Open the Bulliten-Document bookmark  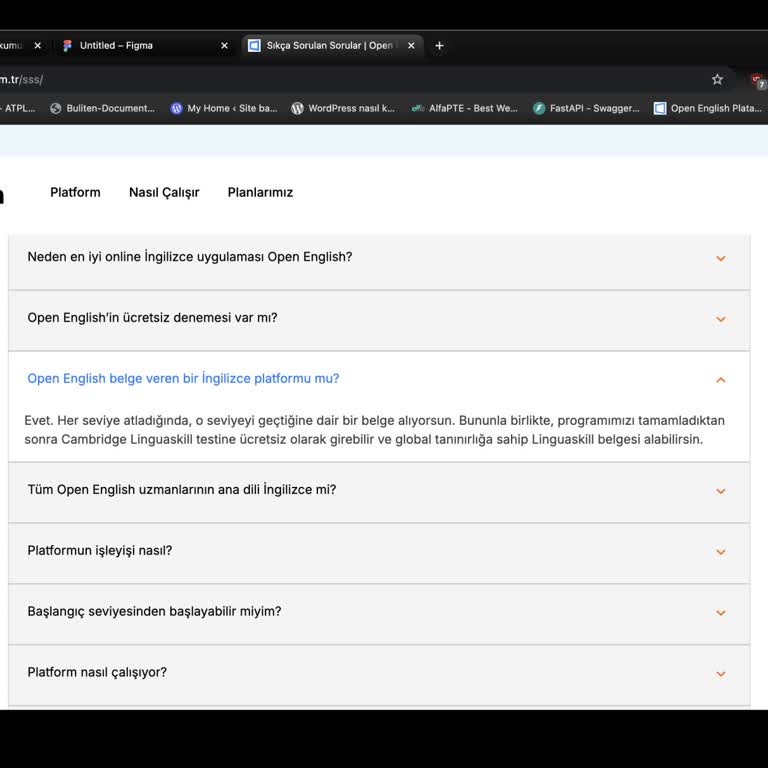pyautogui.click(x=102, y=108)
